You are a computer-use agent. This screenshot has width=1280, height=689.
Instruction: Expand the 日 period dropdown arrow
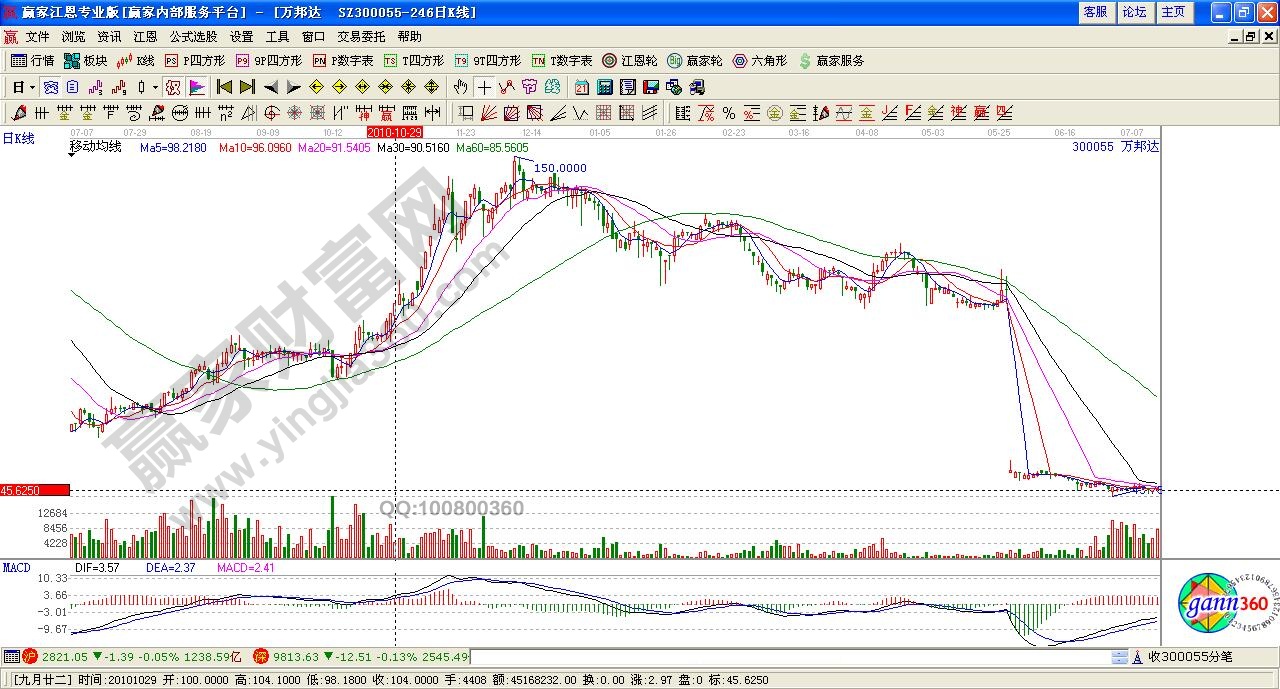31,87
